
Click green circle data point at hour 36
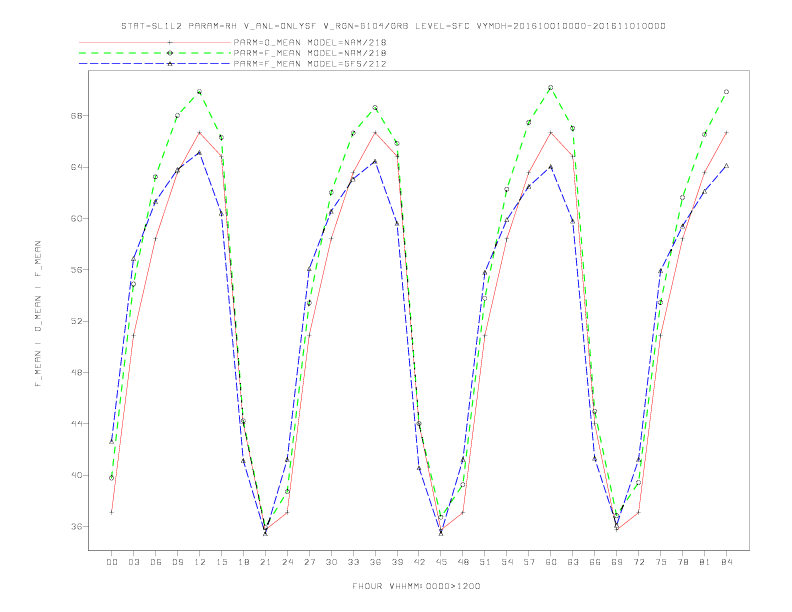coord(375,108)
